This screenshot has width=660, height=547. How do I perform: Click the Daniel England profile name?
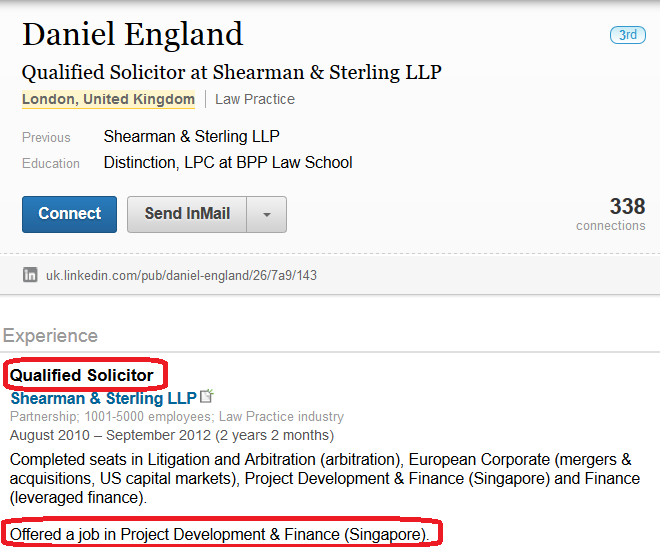(x=133, y=34)
